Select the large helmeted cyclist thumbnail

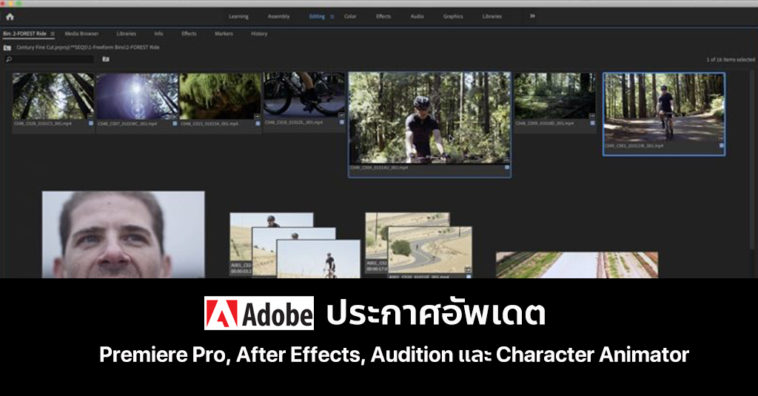coord(429,118)
